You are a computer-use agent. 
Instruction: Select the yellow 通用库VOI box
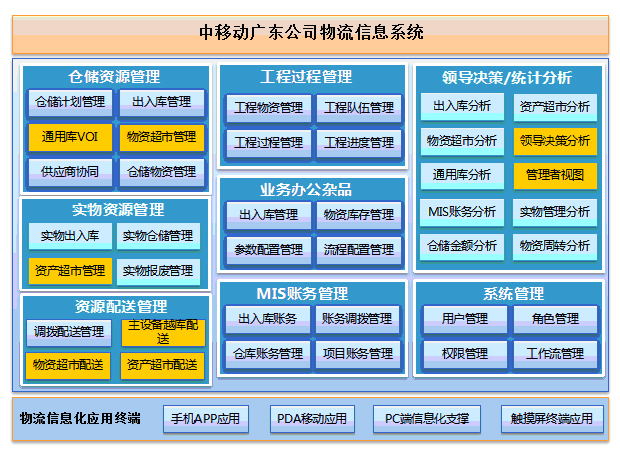pos(69,137)
